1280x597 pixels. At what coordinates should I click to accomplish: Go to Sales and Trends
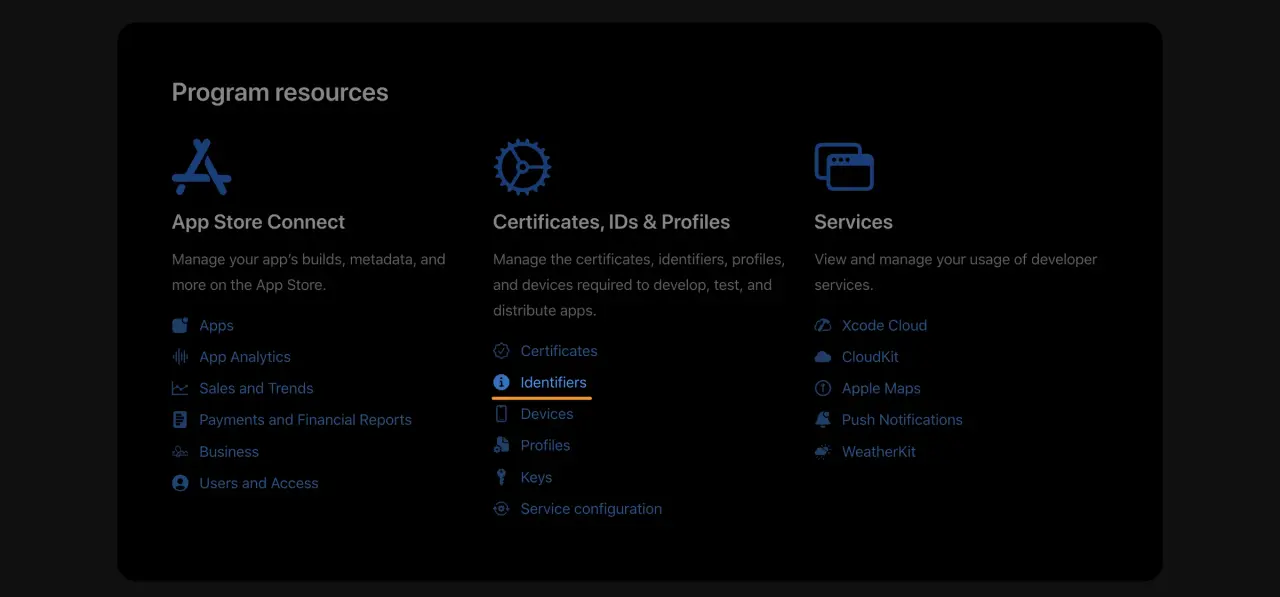pos(256,388)
